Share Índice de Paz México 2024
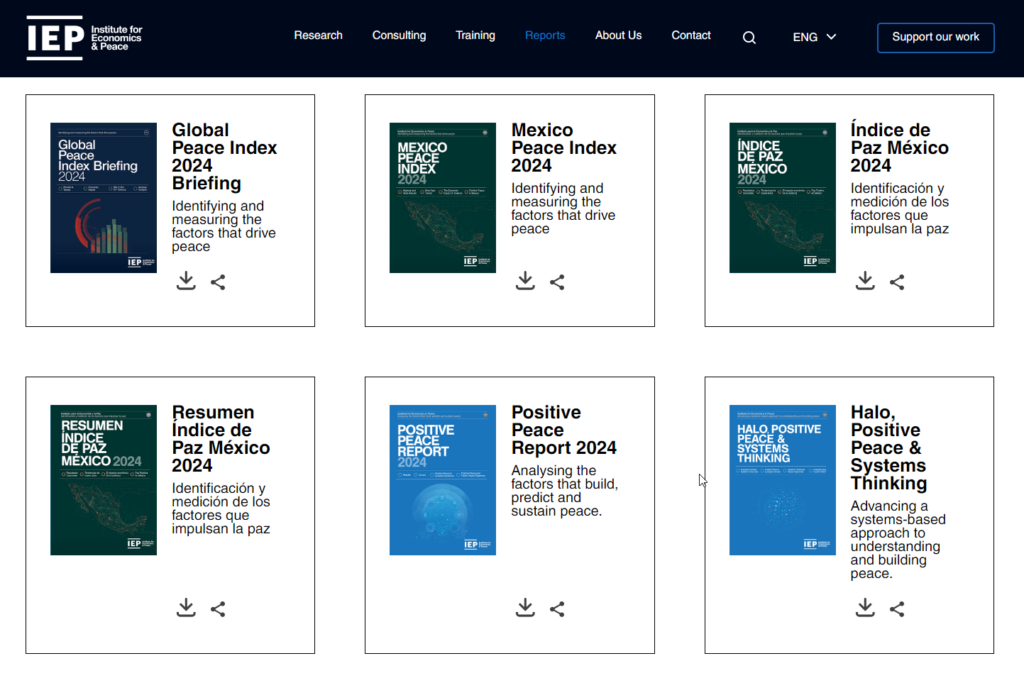1024x678 pixels. pos(897,282)
